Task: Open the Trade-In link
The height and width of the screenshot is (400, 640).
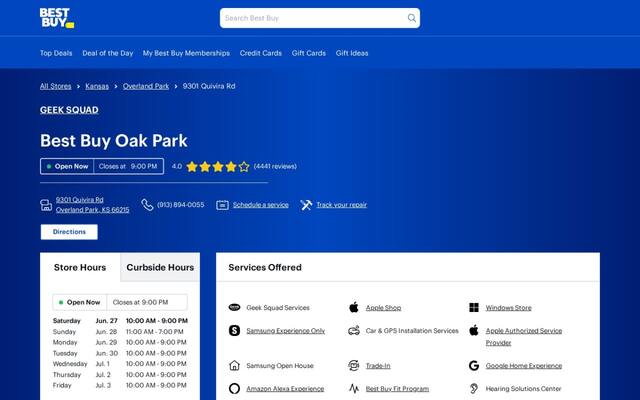Action: (x=378, y=366)
